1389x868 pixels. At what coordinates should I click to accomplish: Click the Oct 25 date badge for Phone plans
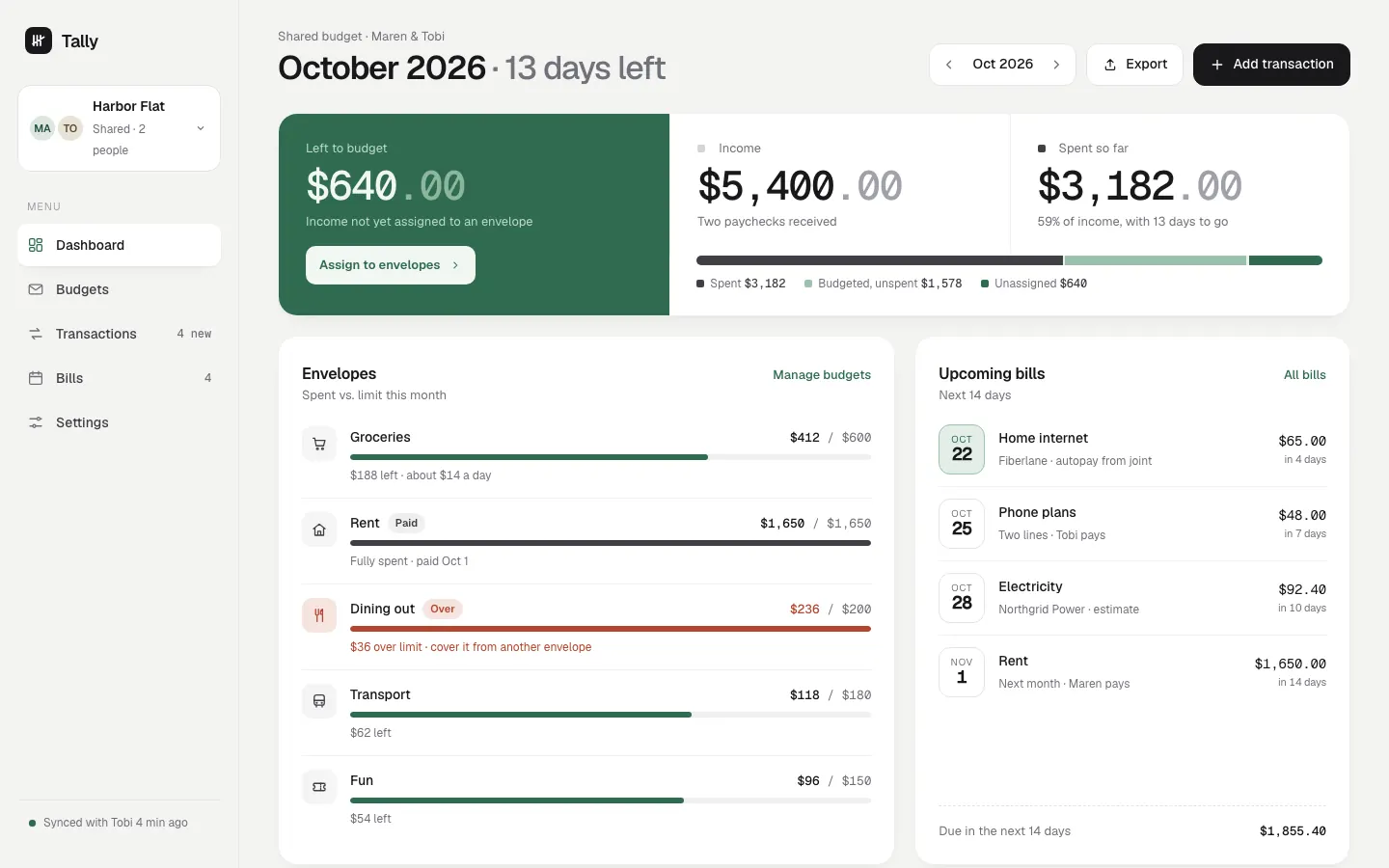[x=962, y=524]
